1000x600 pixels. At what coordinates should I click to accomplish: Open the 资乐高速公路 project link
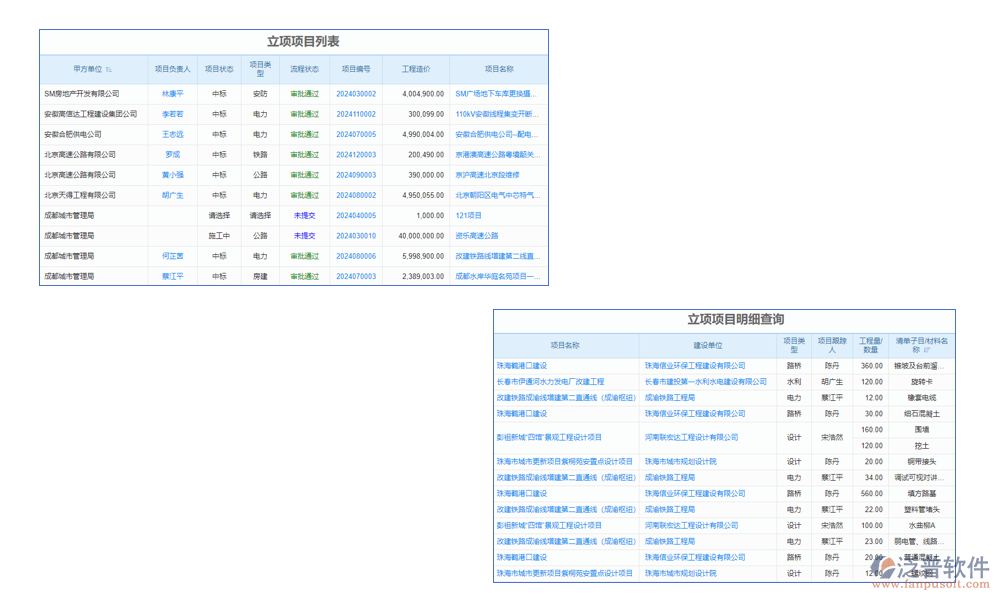click(477, 236)
